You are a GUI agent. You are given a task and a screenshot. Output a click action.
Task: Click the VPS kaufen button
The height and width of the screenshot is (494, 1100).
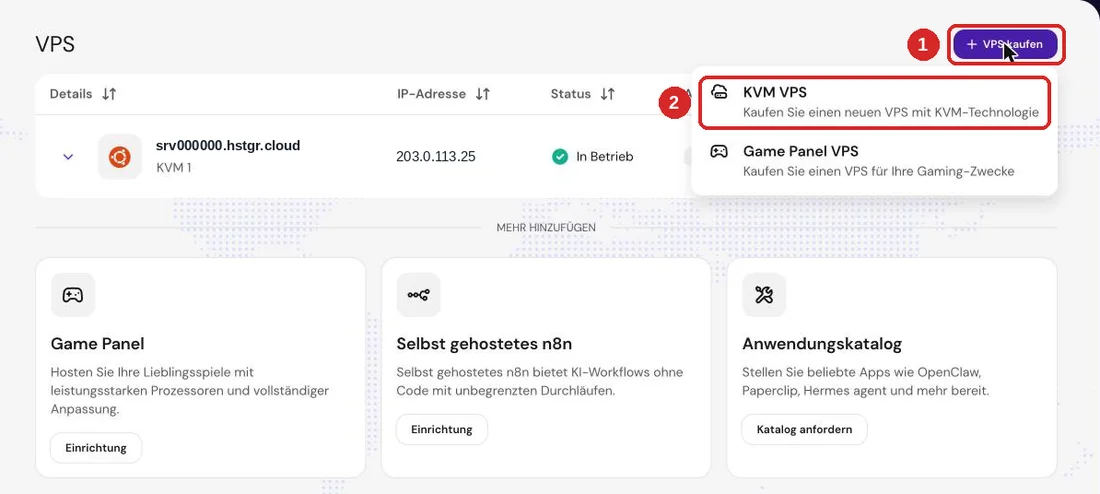pyautogui.click(x=1005, y=44)
